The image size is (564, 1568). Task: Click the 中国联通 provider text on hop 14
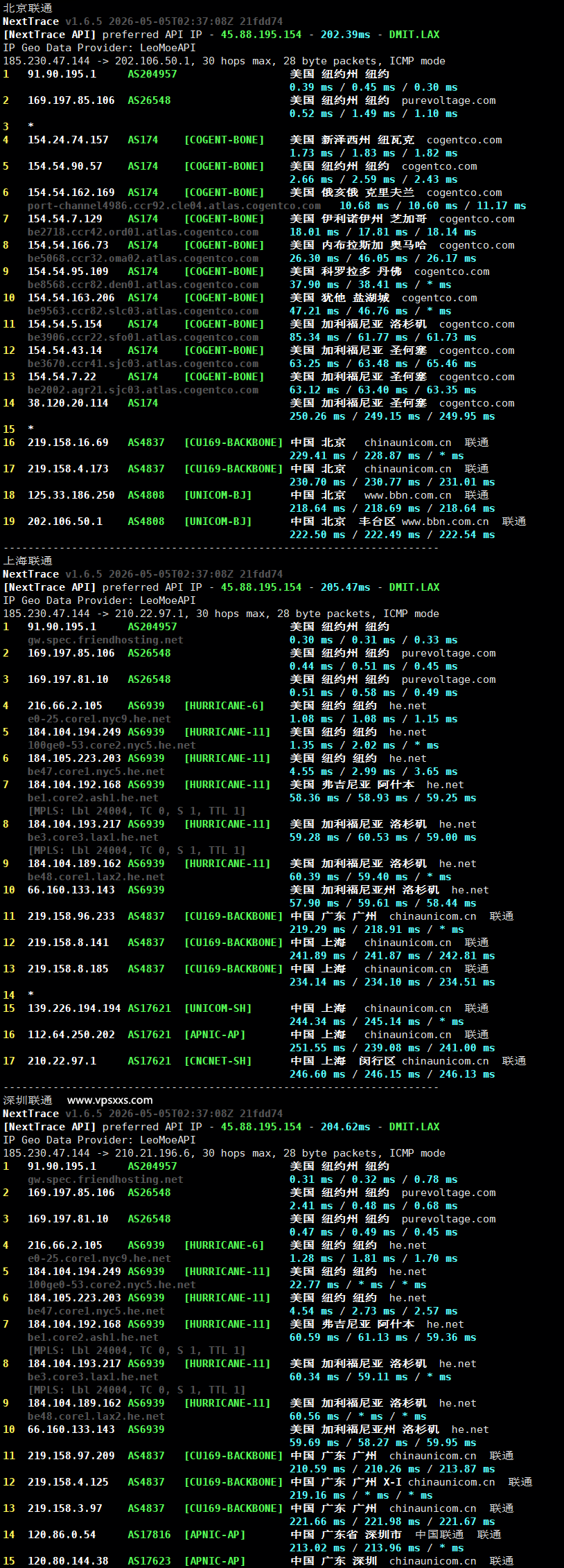439,1535
